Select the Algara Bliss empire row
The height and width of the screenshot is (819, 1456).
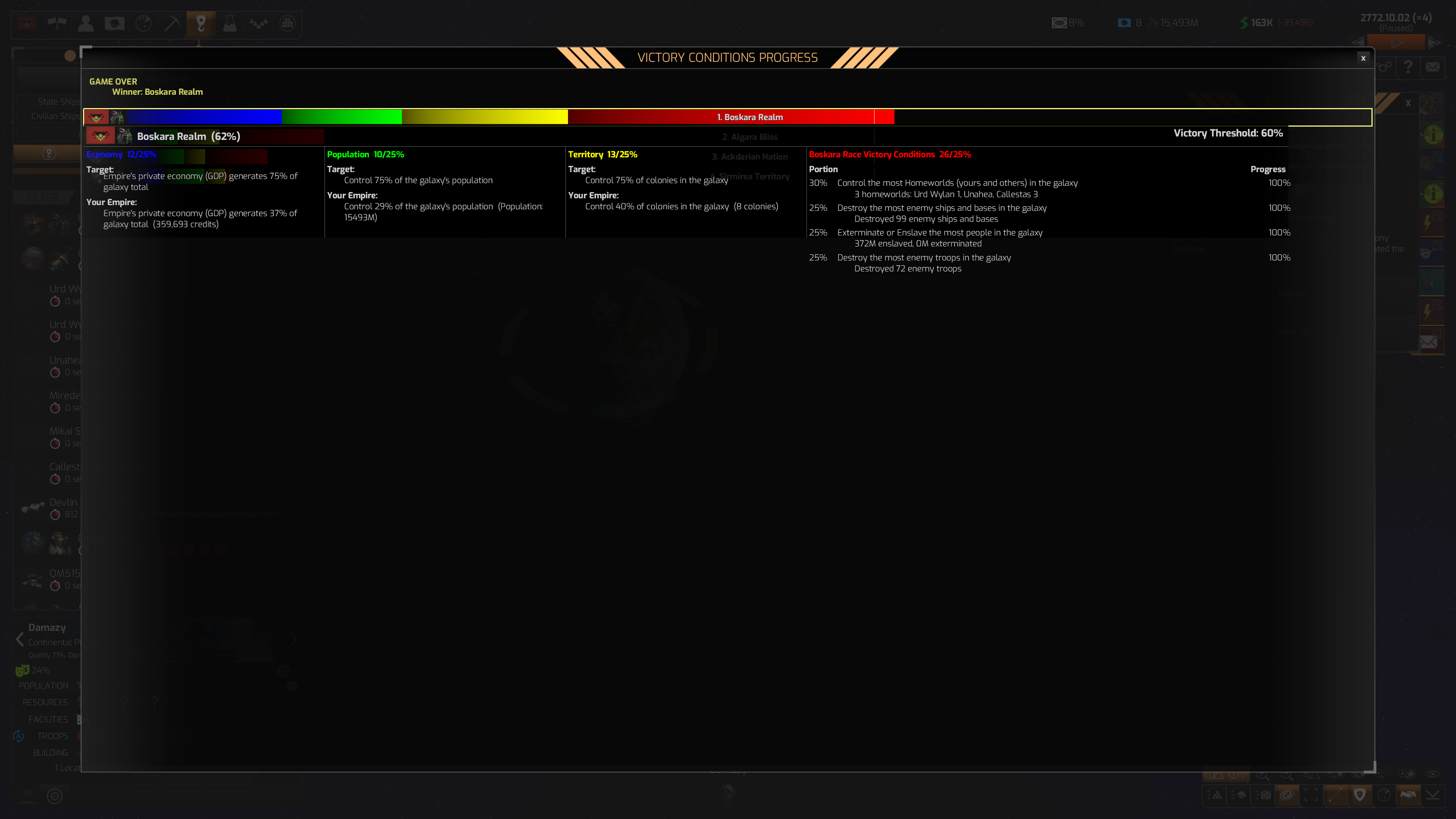pos(750,137)
